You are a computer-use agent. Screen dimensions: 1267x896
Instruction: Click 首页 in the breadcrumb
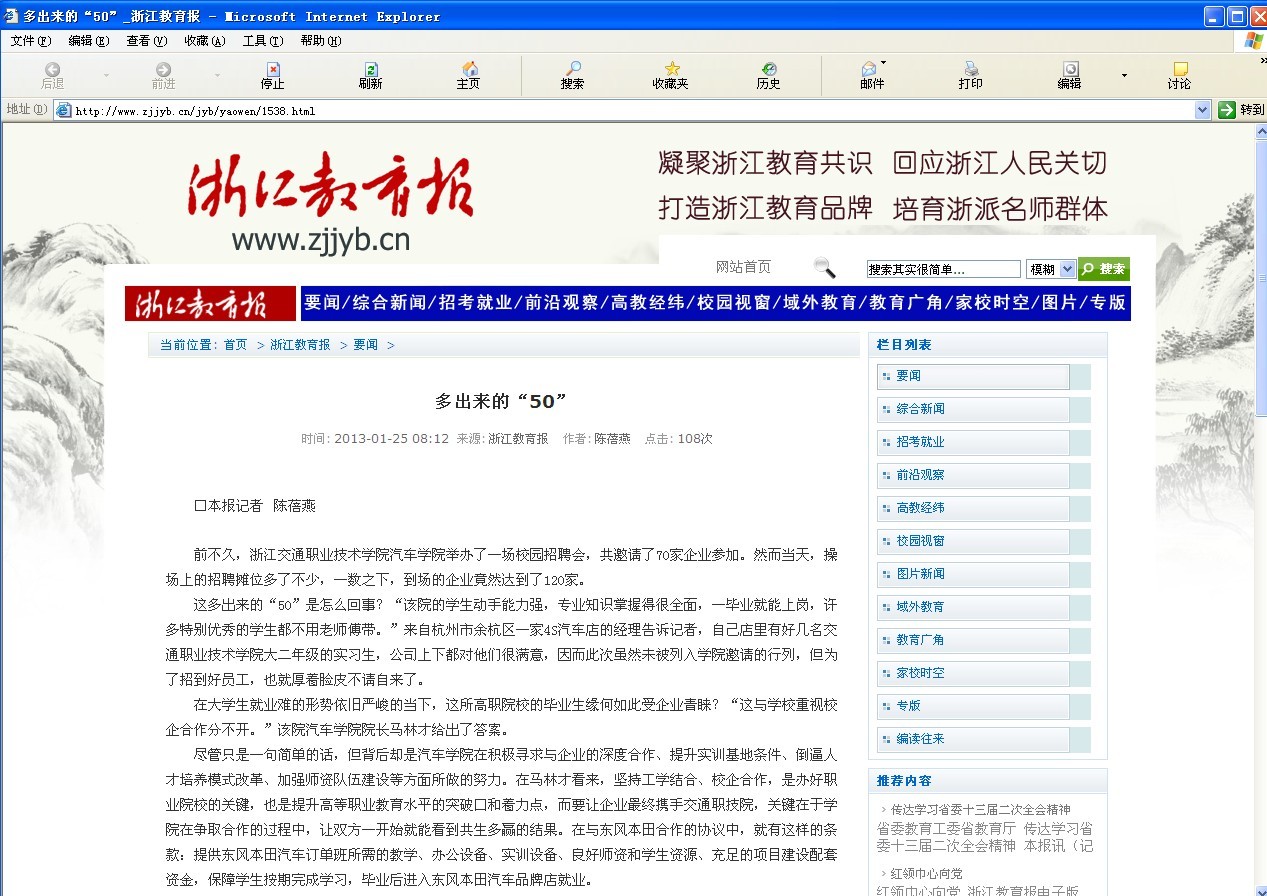(235, 345)
